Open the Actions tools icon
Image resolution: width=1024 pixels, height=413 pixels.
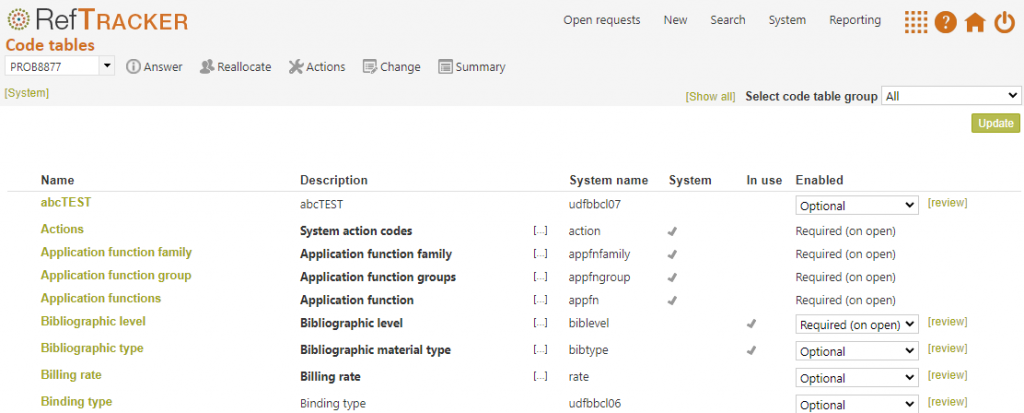tap(296, 67)
